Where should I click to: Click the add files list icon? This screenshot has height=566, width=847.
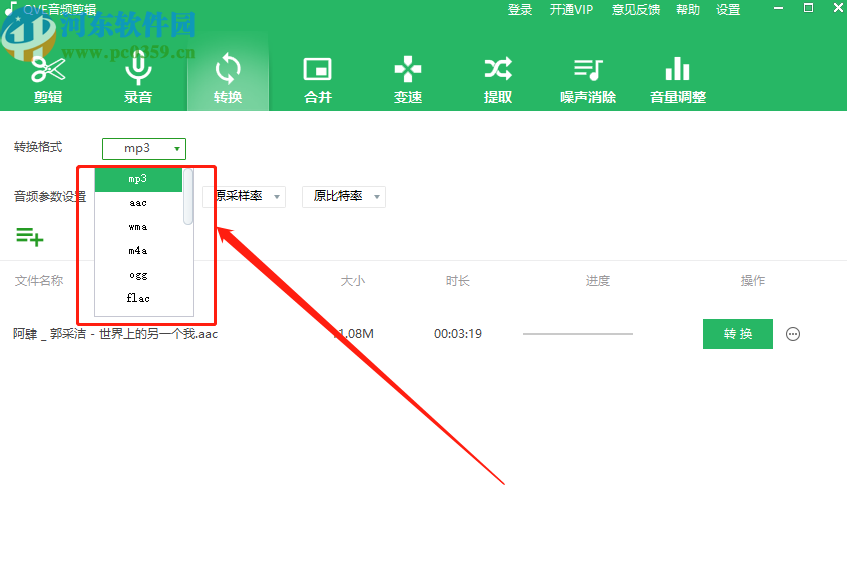point(30,237)
